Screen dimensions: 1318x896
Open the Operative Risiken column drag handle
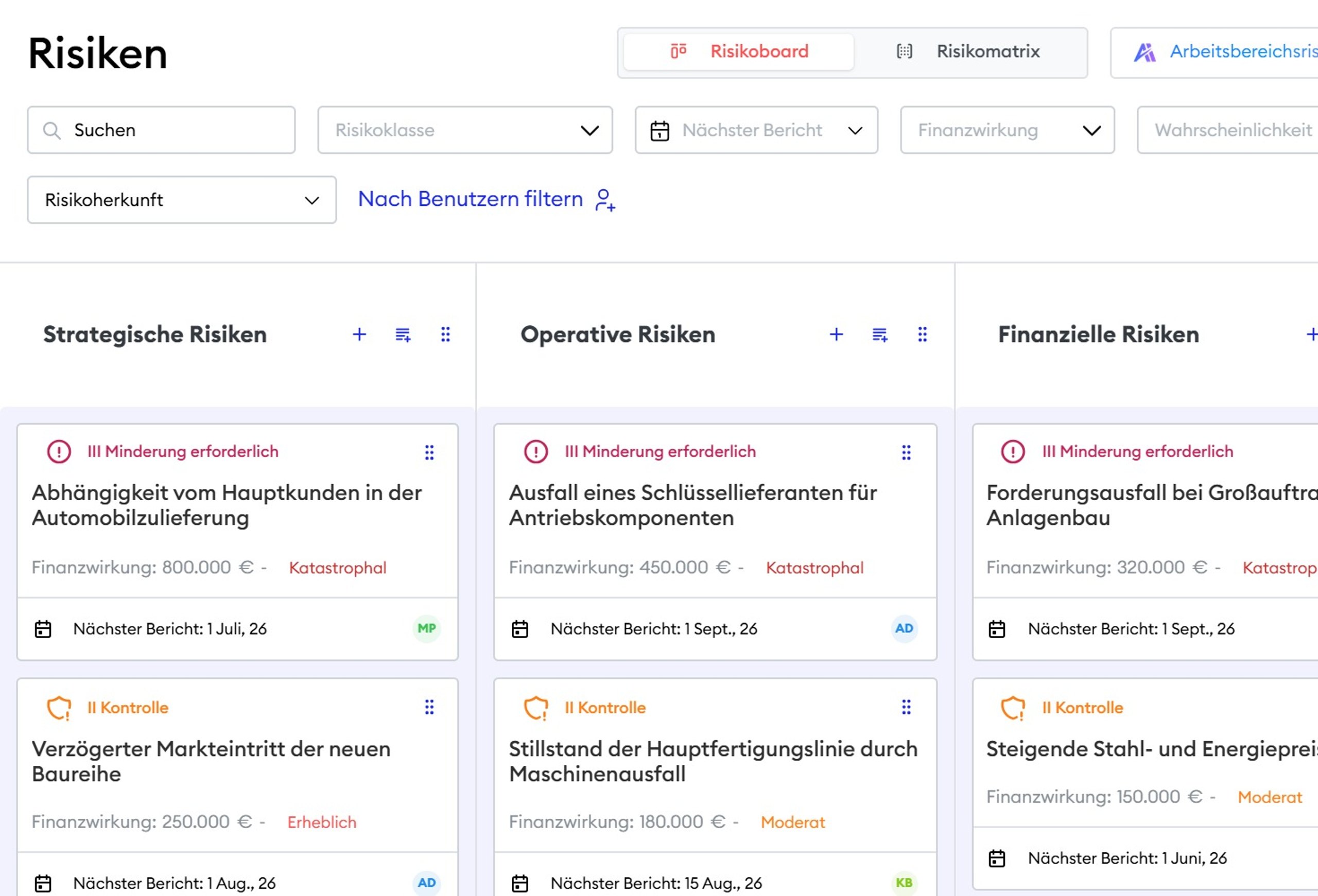tap(923, 335)
